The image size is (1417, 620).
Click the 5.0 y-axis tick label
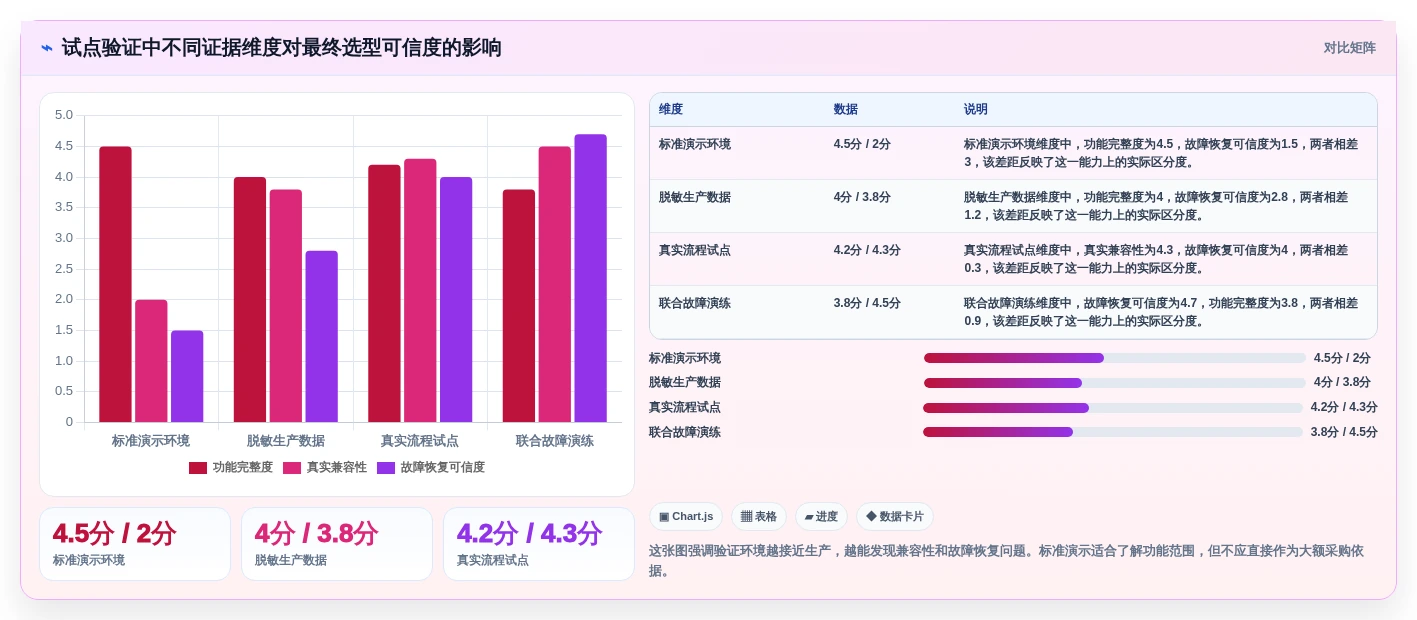(x=64, y=115)
